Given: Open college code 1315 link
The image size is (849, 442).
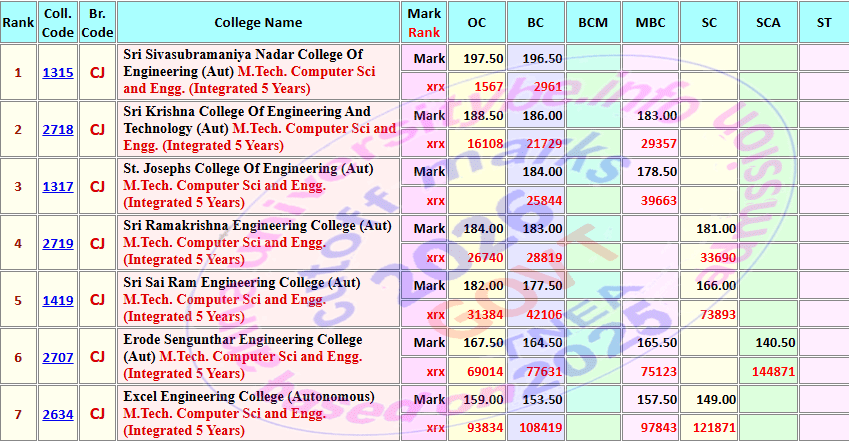Looking at the screenshot, I should point(58,73).
